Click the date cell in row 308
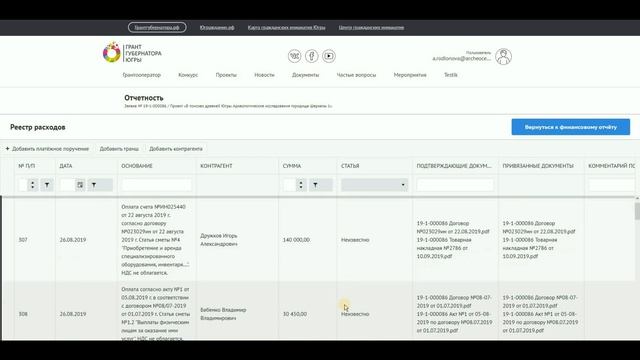Viewport: 640px width, 360px height. [73, 314]
